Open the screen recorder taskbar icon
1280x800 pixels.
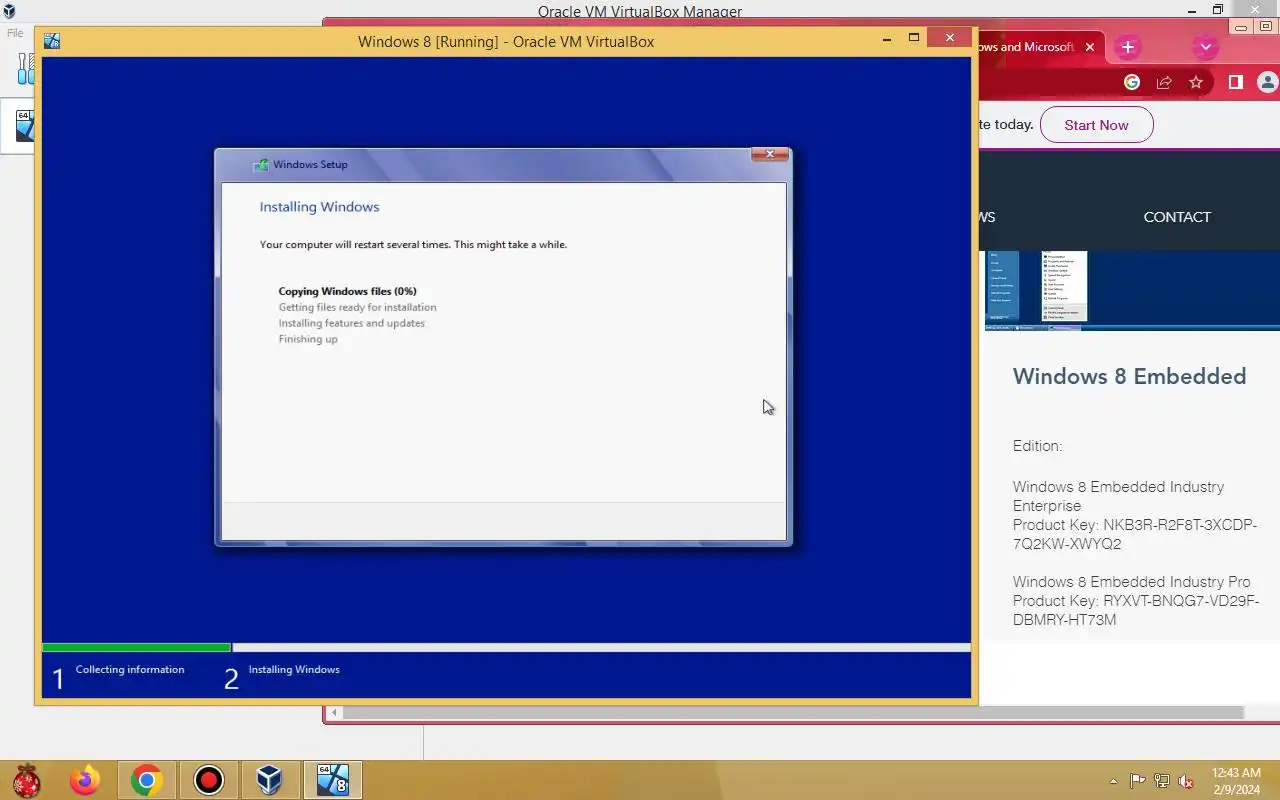[209, 780]
